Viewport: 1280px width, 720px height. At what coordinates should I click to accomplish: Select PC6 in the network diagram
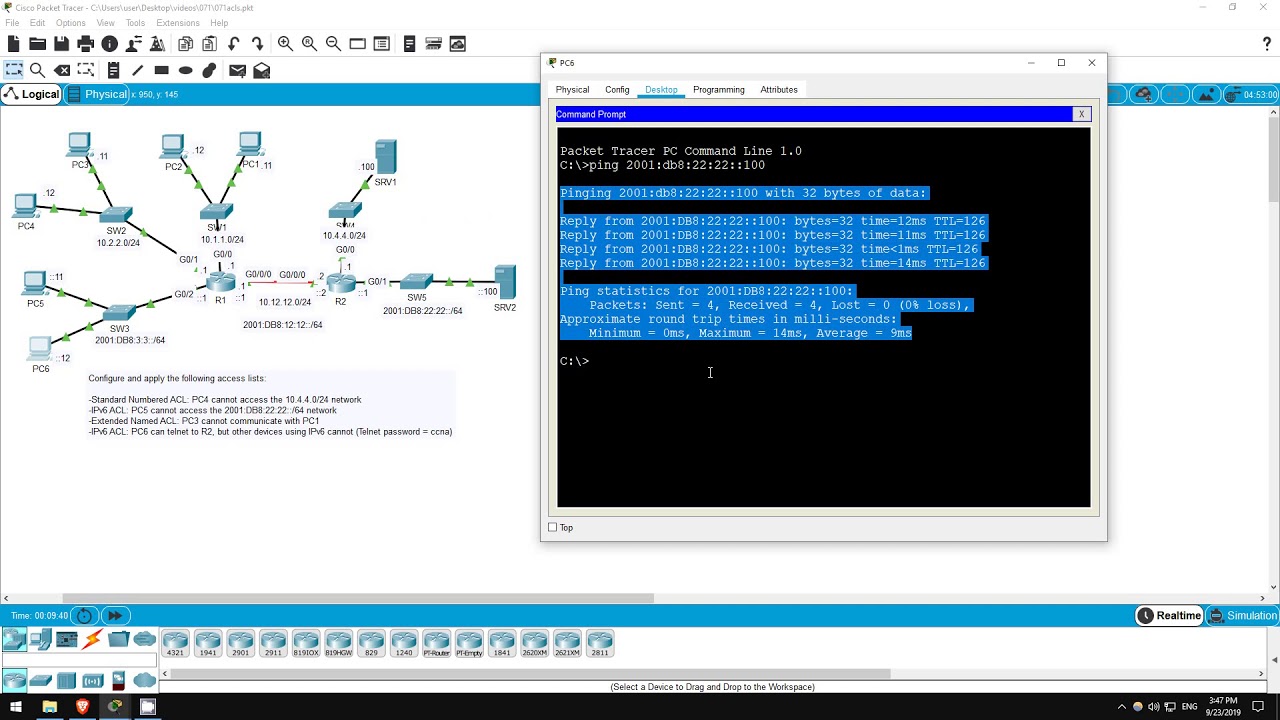[40, 349]
